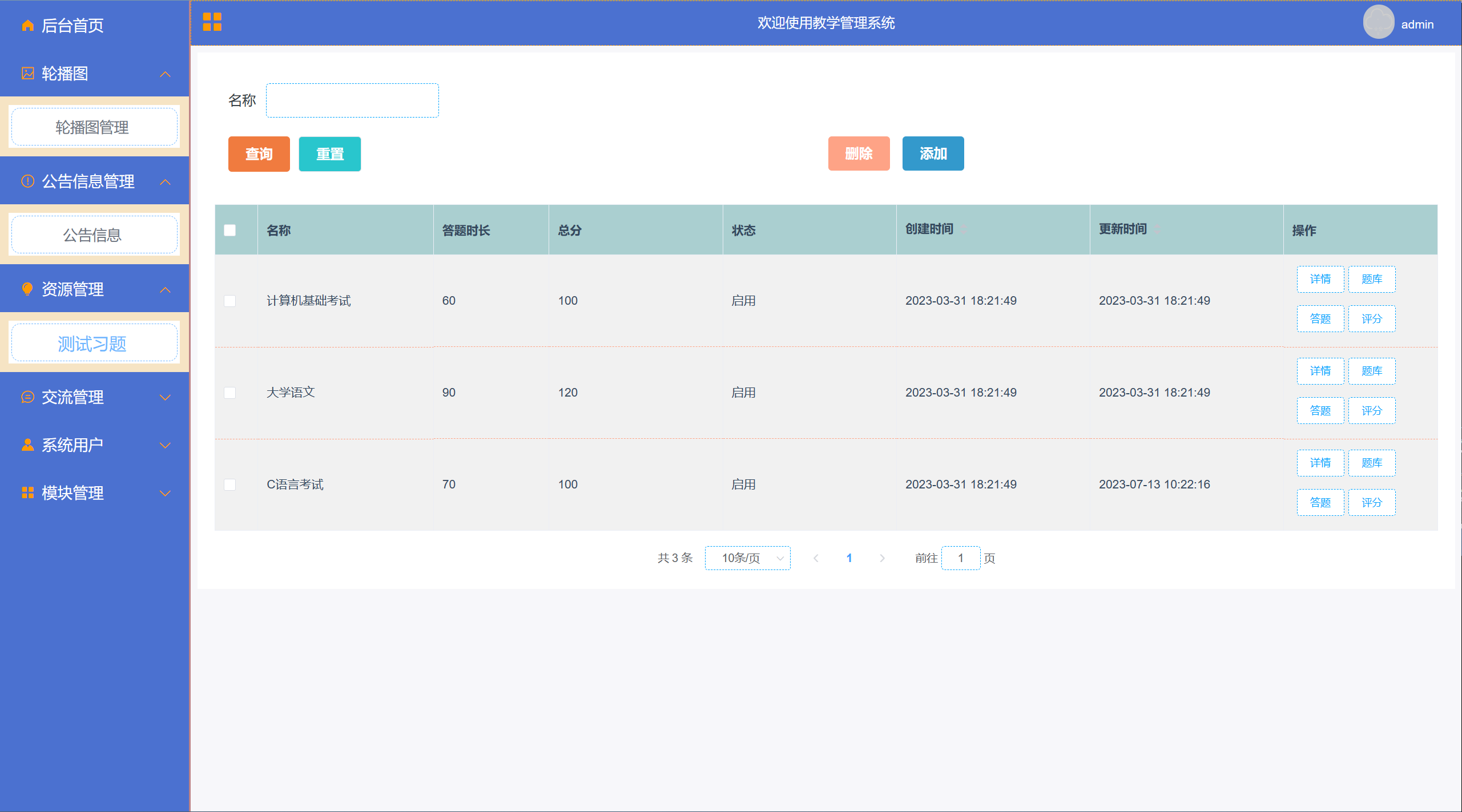Click the user icon beside 系统用户
Screen dimensions: 1462x812
pyautogui.click(x=27, y=445)
